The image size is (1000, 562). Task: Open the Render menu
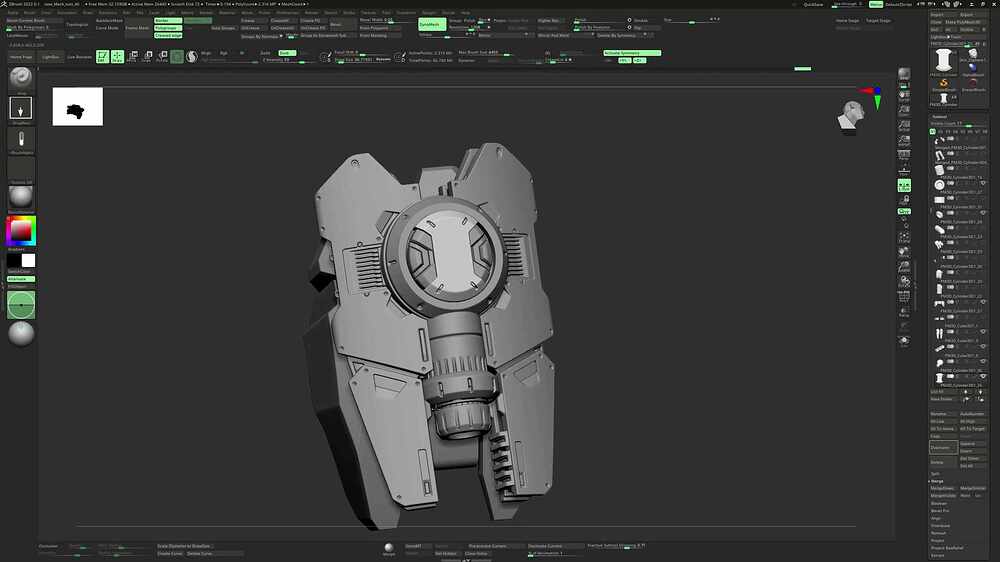pos(311,13)
